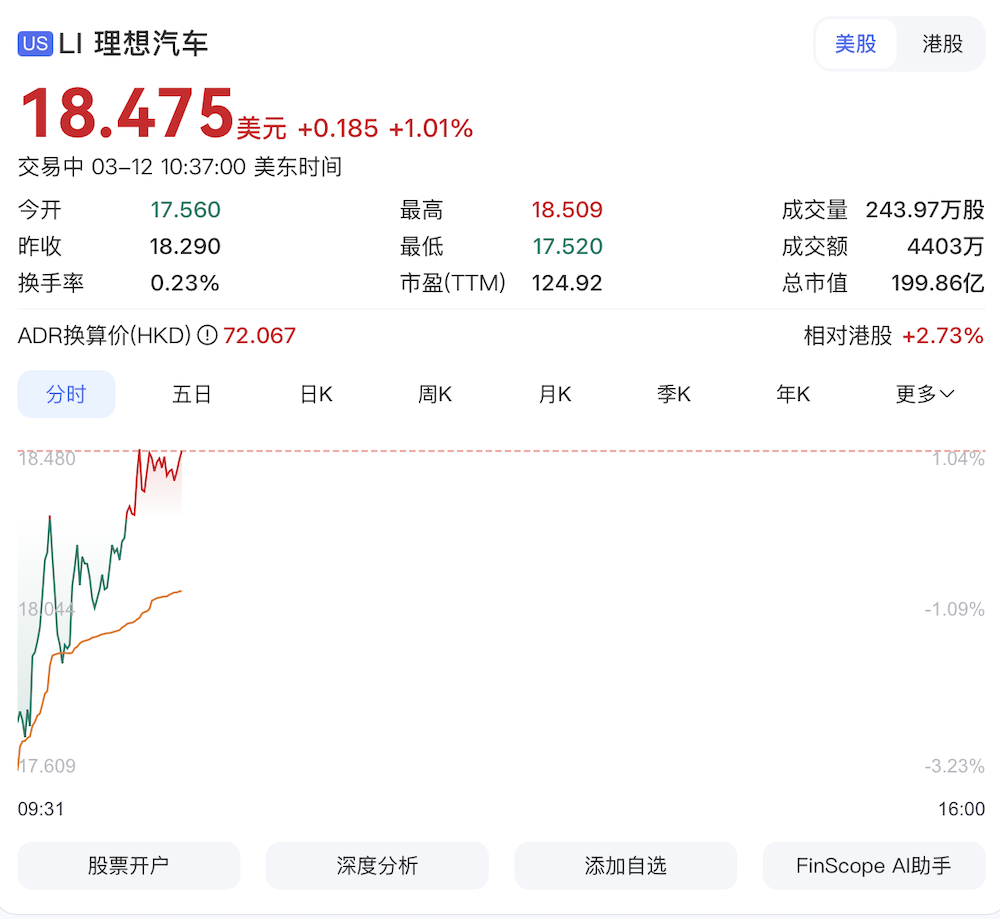Select the 分时 chart view
1000x919 pixels.
coord(66,394)
